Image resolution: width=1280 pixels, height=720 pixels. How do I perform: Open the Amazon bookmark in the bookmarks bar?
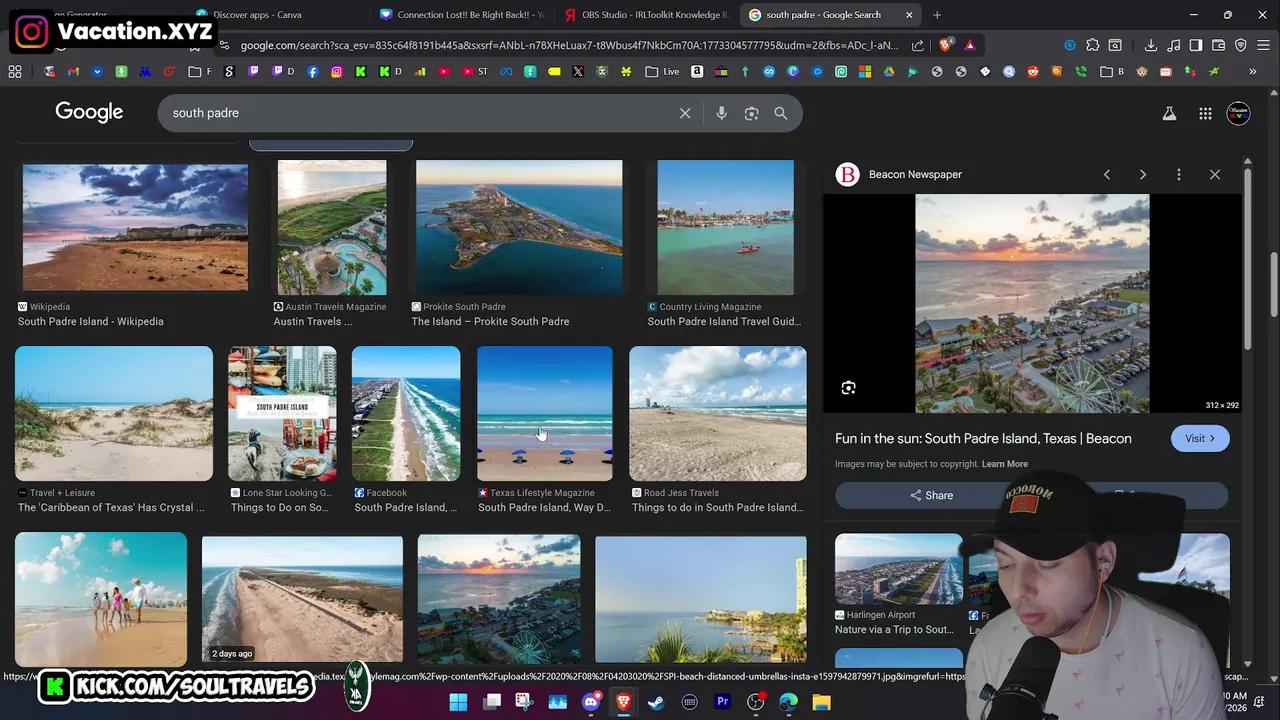coord(697,72)
